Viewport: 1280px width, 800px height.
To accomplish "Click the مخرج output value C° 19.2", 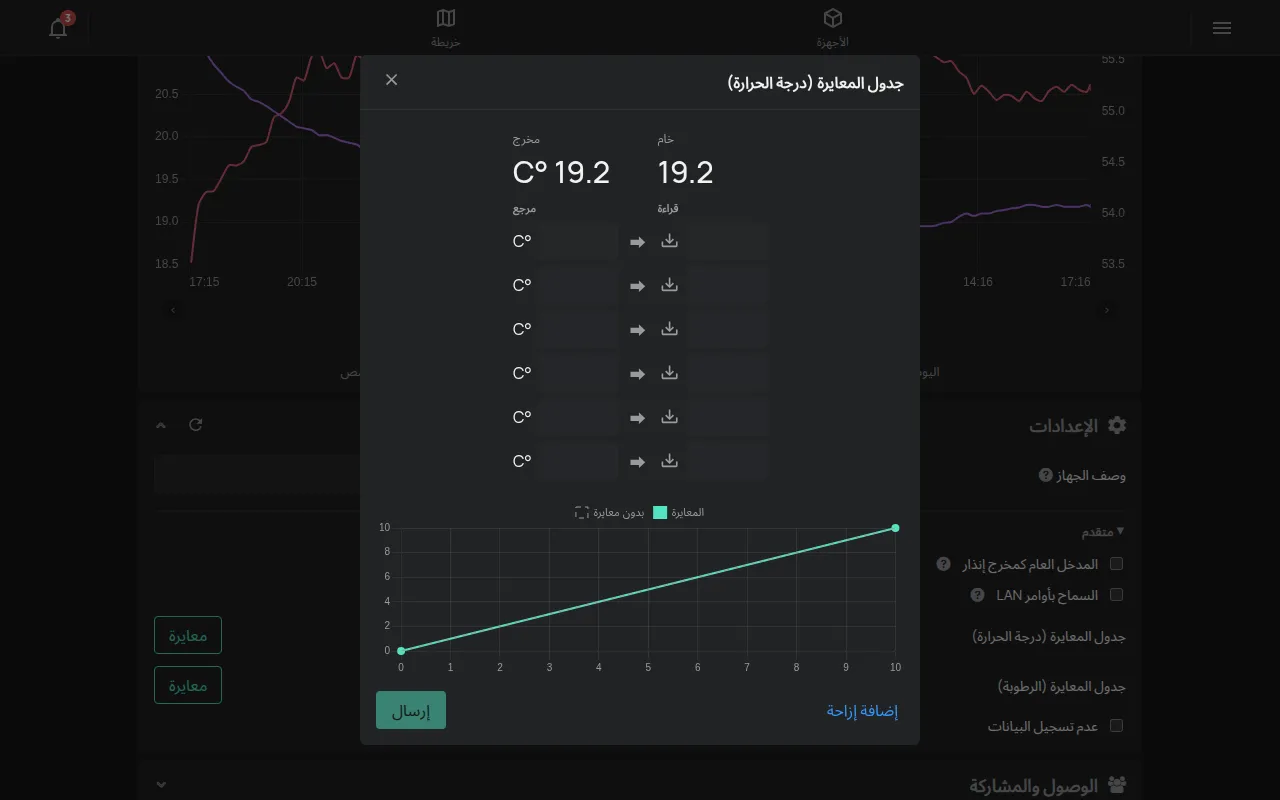I will coord(561,173).
